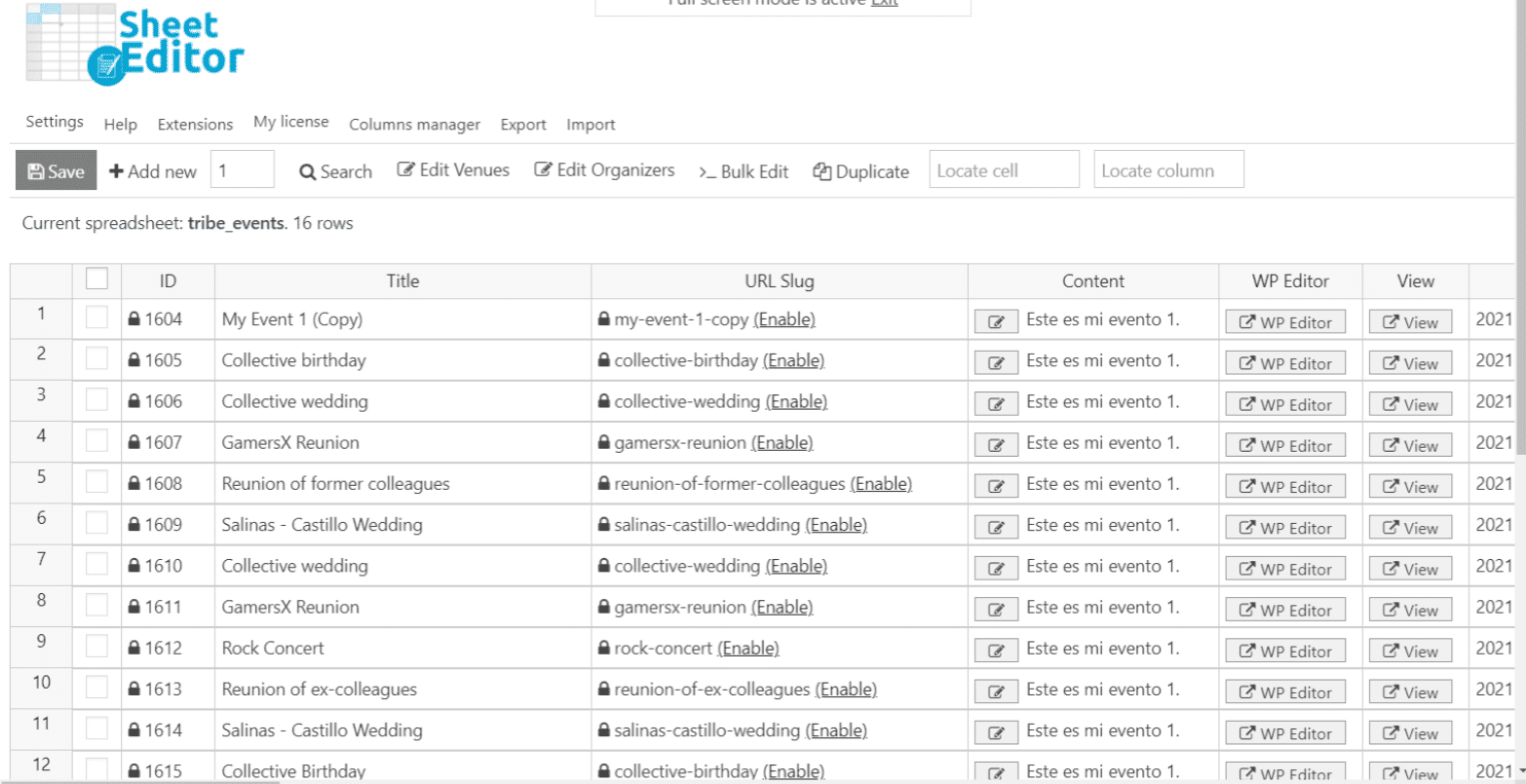The width and height of the screenshot is (1526, 784).
Task: Open the Help menu
Action: (x=121, y=125)
